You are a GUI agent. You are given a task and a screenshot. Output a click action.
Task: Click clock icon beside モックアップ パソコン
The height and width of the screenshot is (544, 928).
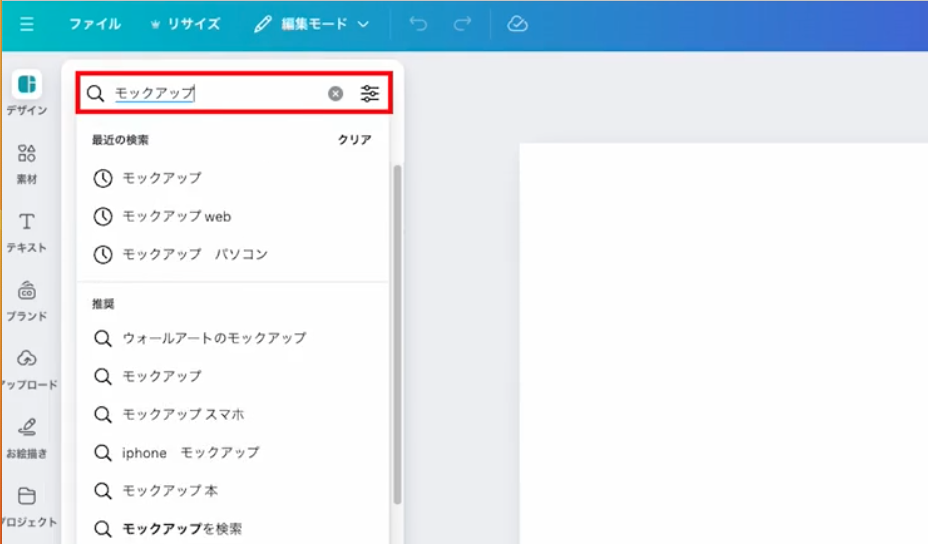(103, 255)
